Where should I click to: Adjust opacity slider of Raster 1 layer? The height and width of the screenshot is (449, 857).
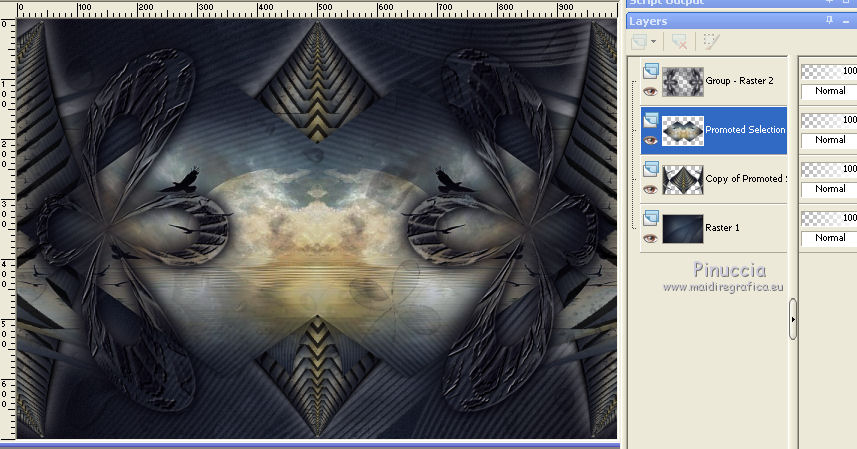[x=829, y=218]
